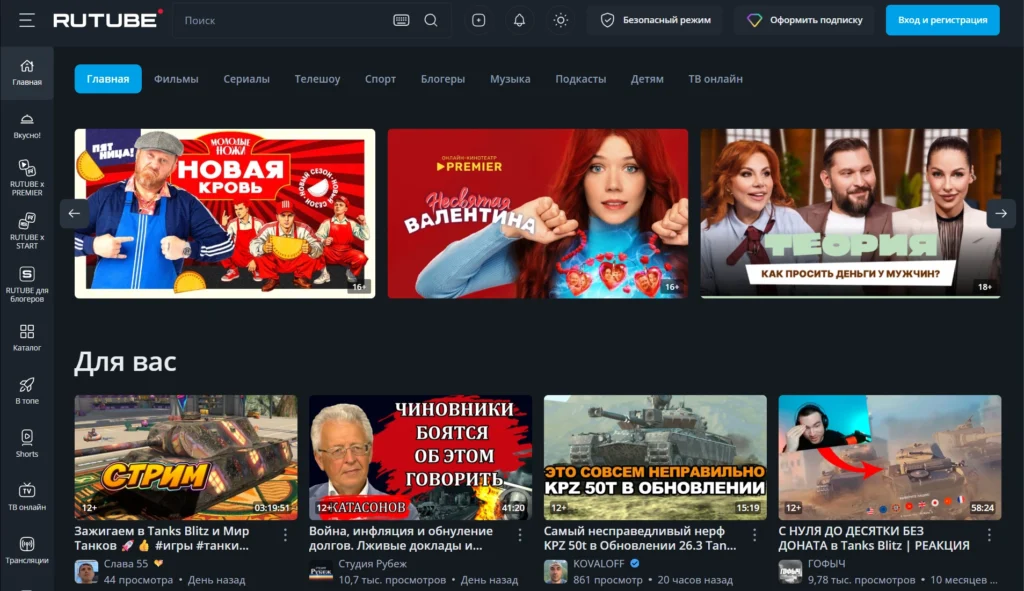The width and height of the screenshot is (1024, 591).
Task: Open the В топе sidebar section
Action: coord(27,387)
